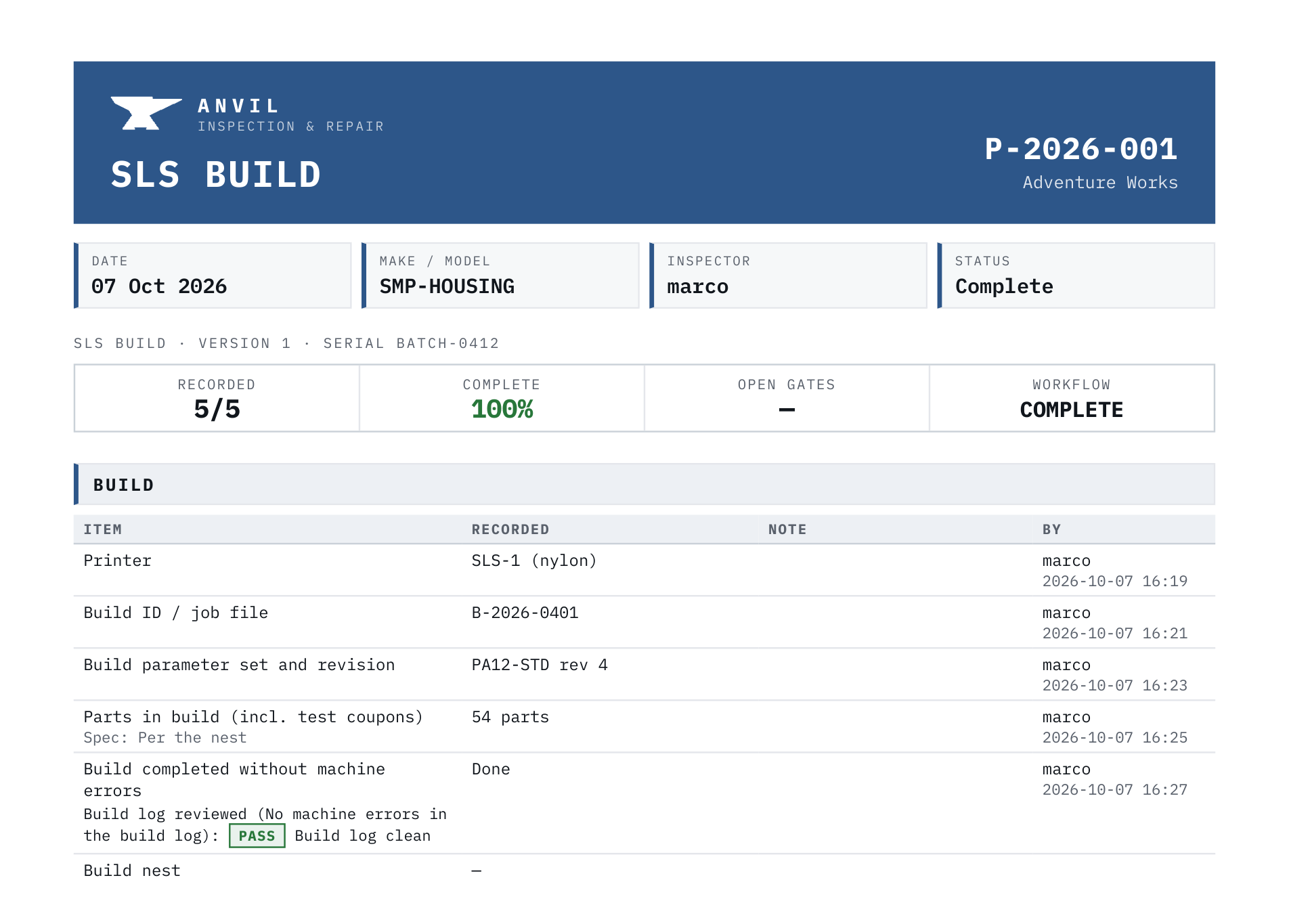Select the "Build log clean" comment
This screenshot has height=924, width=1289.
coord(363,836)
